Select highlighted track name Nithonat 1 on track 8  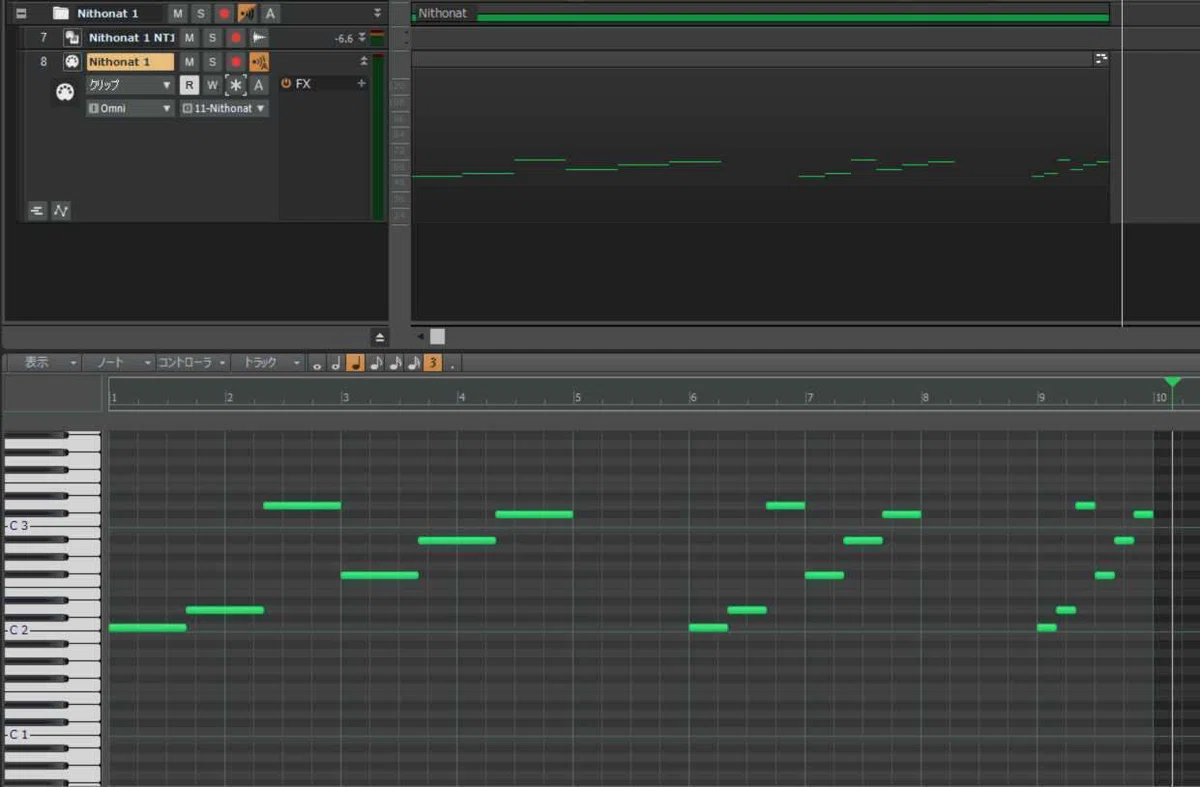coord(130,62)
